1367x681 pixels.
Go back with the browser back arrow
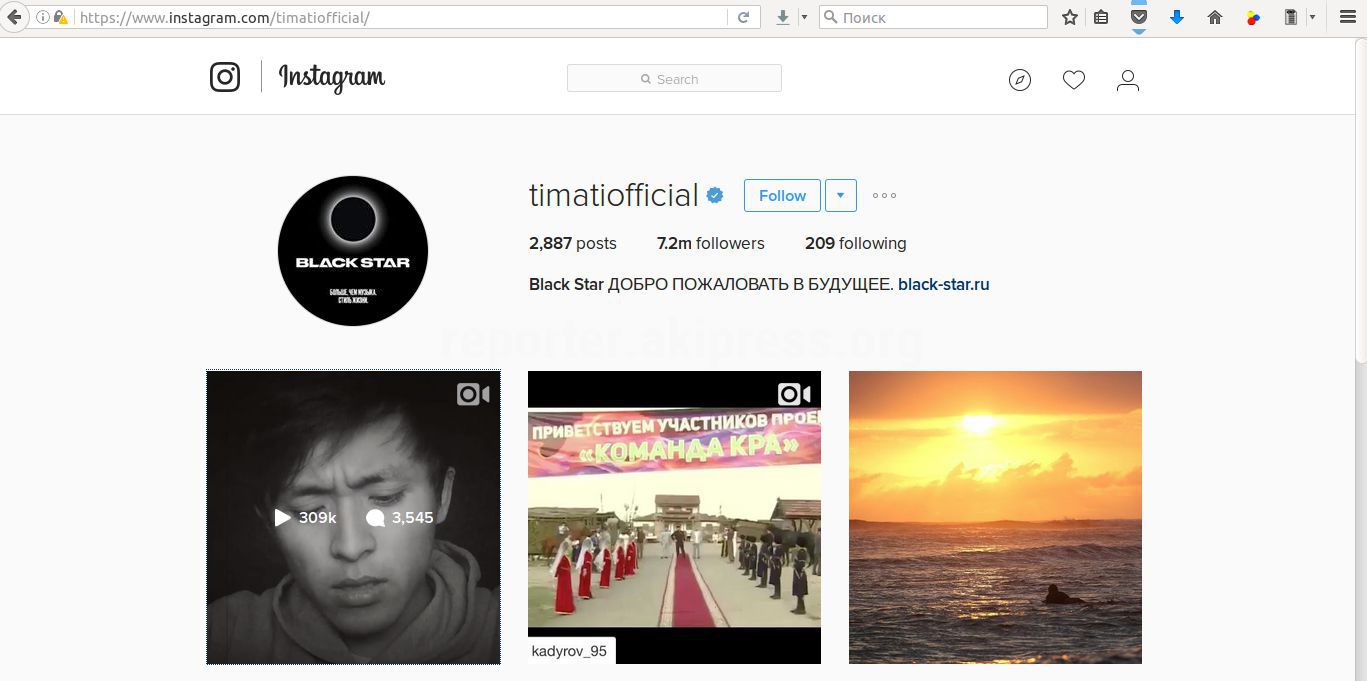point(13,17)
